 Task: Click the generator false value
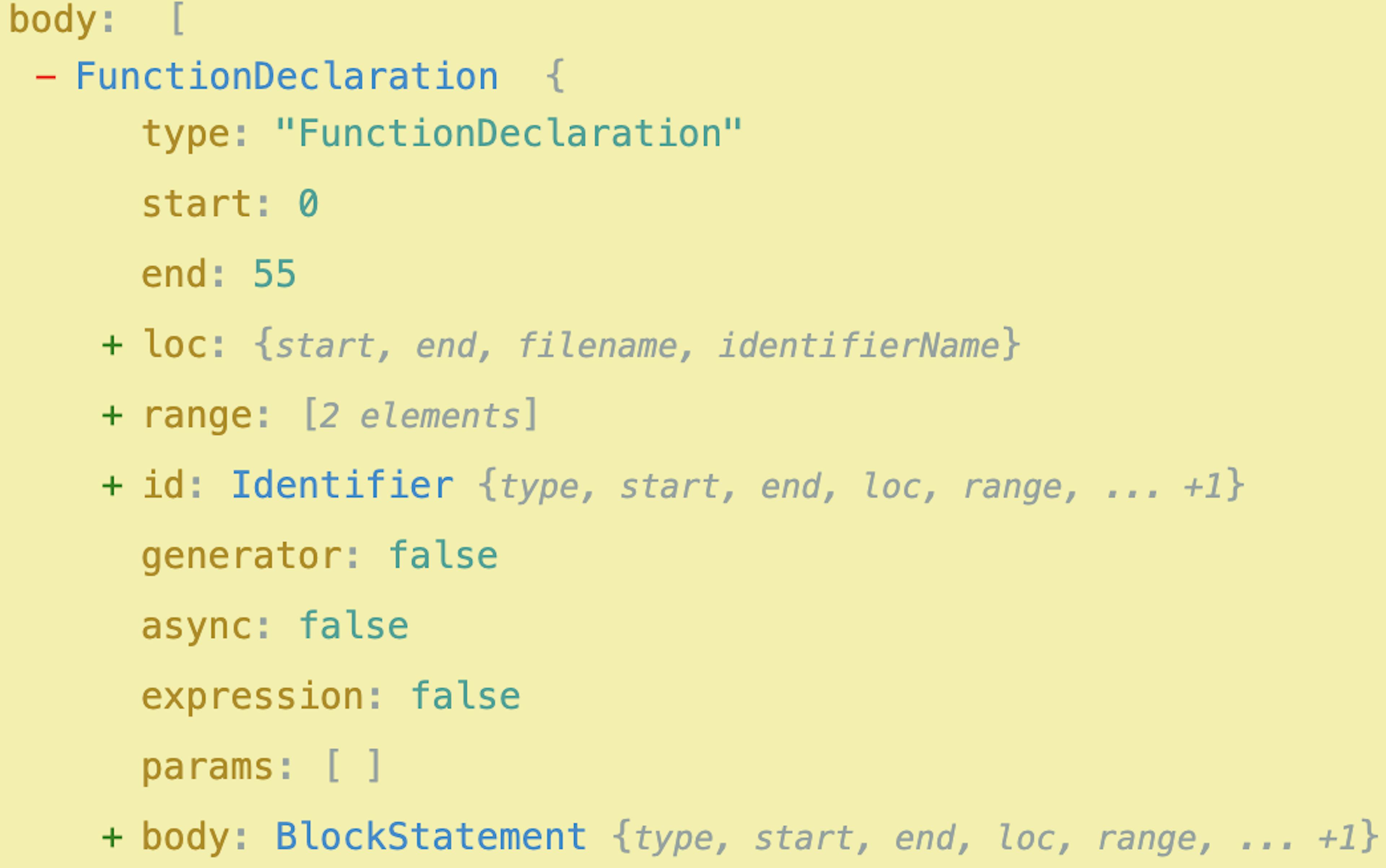(x=443, y=555)
